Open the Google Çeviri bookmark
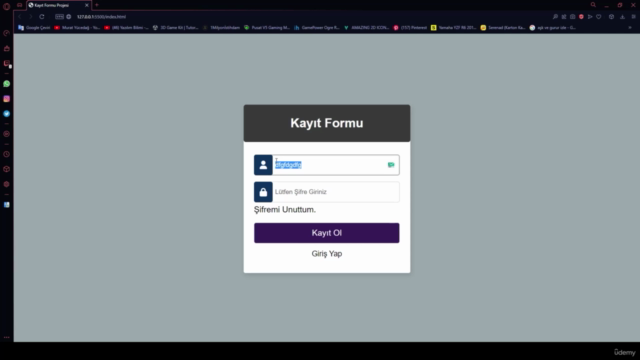Screen dimensions: 640x360 tap(34, 28)
